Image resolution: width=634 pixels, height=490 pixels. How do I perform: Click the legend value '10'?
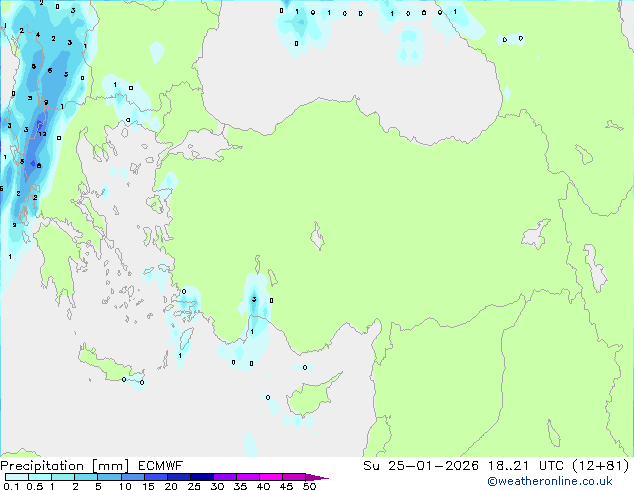point(125,486)
